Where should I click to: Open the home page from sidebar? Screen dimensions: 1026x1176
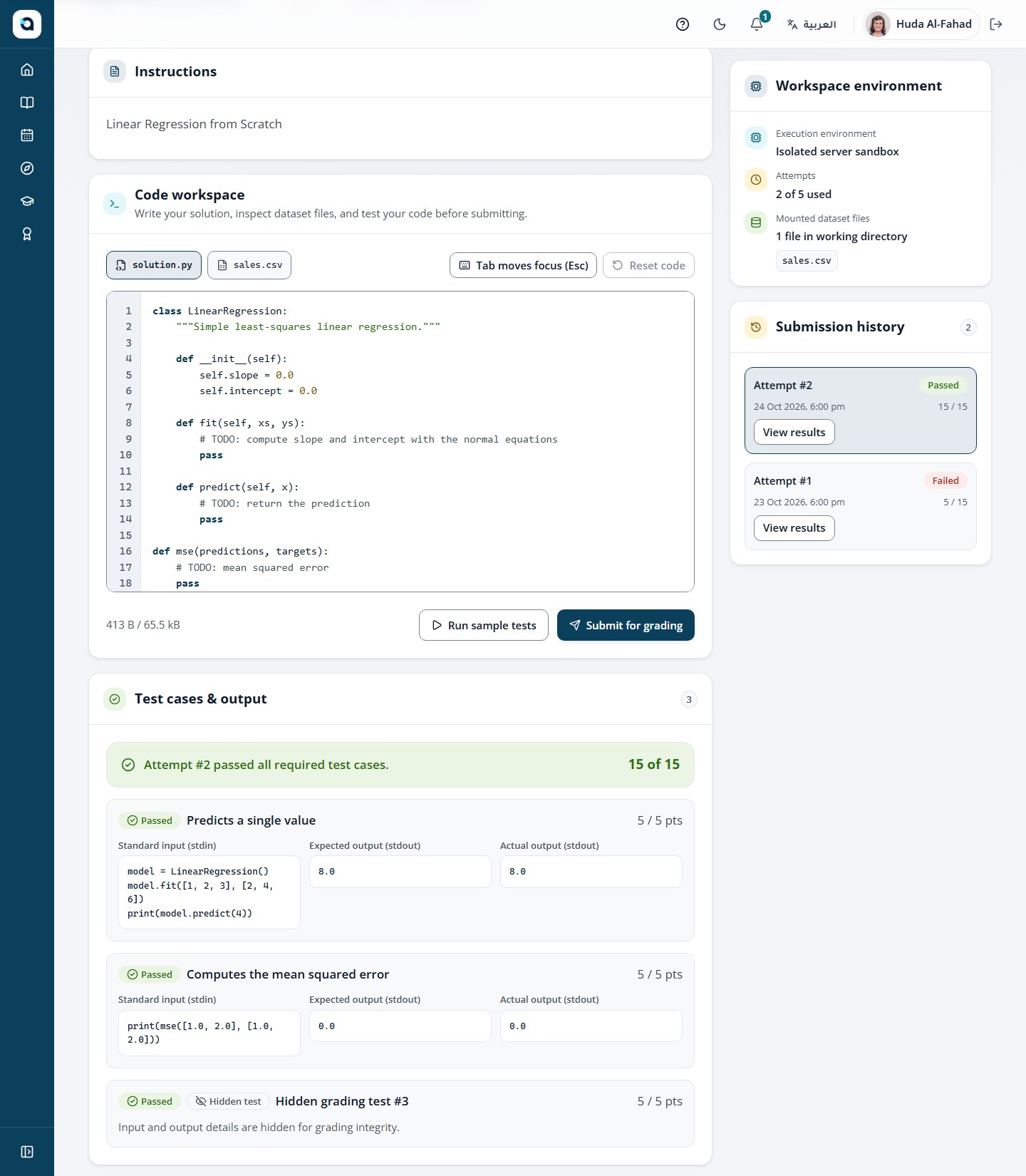coord(27,70)
